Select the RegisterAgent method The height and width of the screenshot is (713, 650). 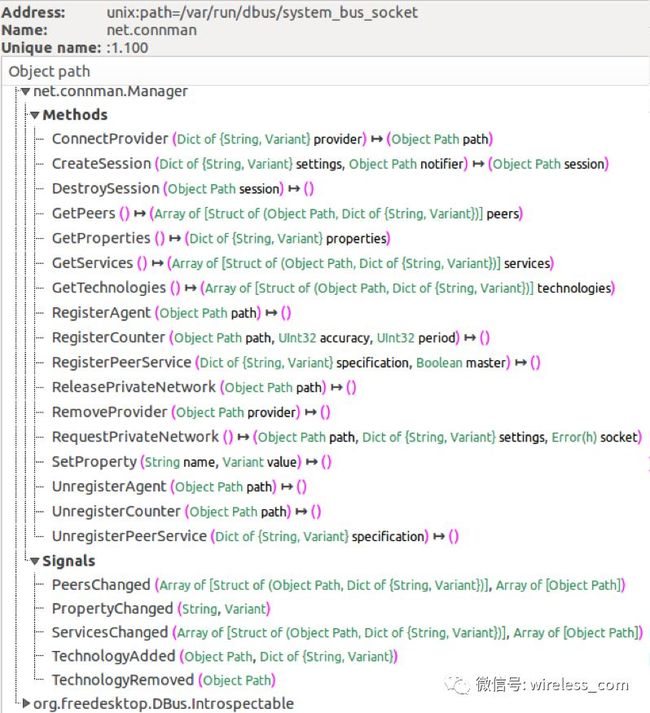click(x=171, y=313)
